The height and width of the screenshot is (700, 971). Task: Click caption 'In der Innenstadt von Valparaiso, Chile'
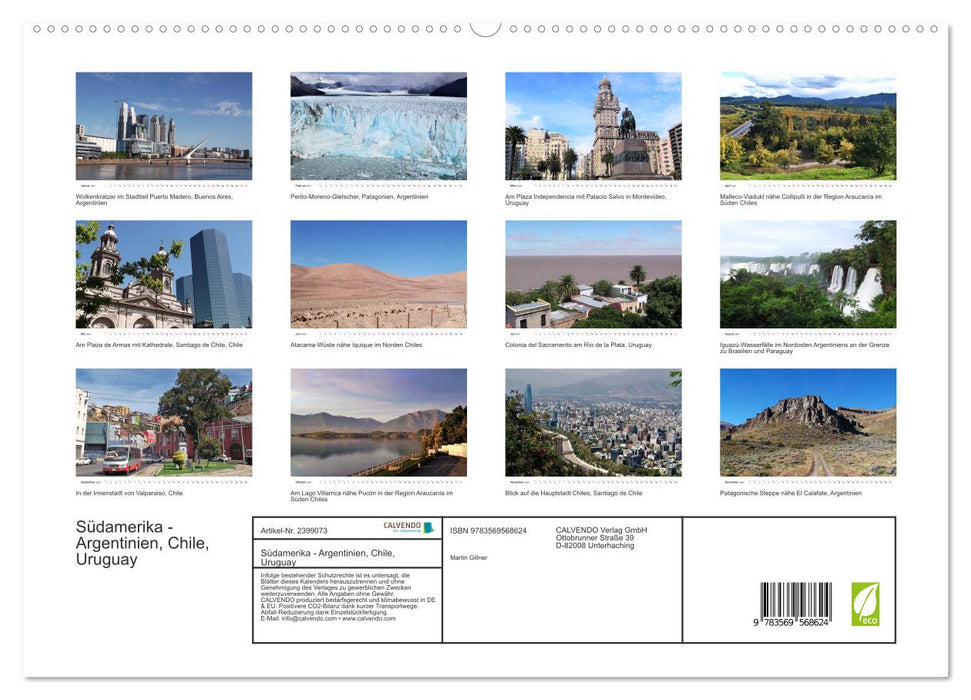pos(129,493)
